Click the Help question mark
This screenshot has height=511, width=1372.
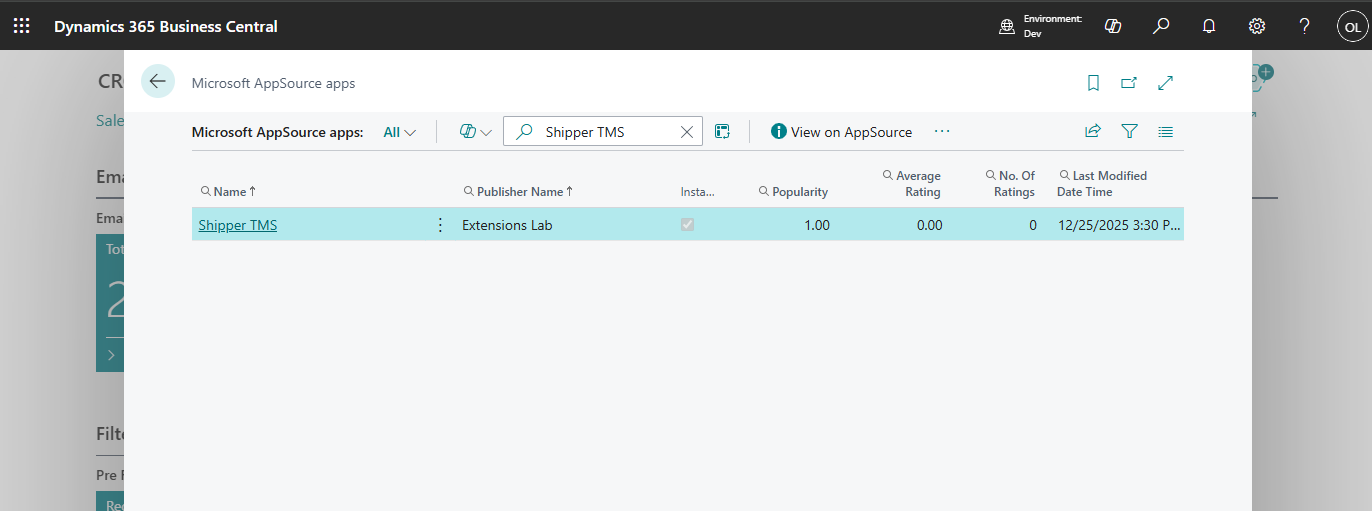1305,26
